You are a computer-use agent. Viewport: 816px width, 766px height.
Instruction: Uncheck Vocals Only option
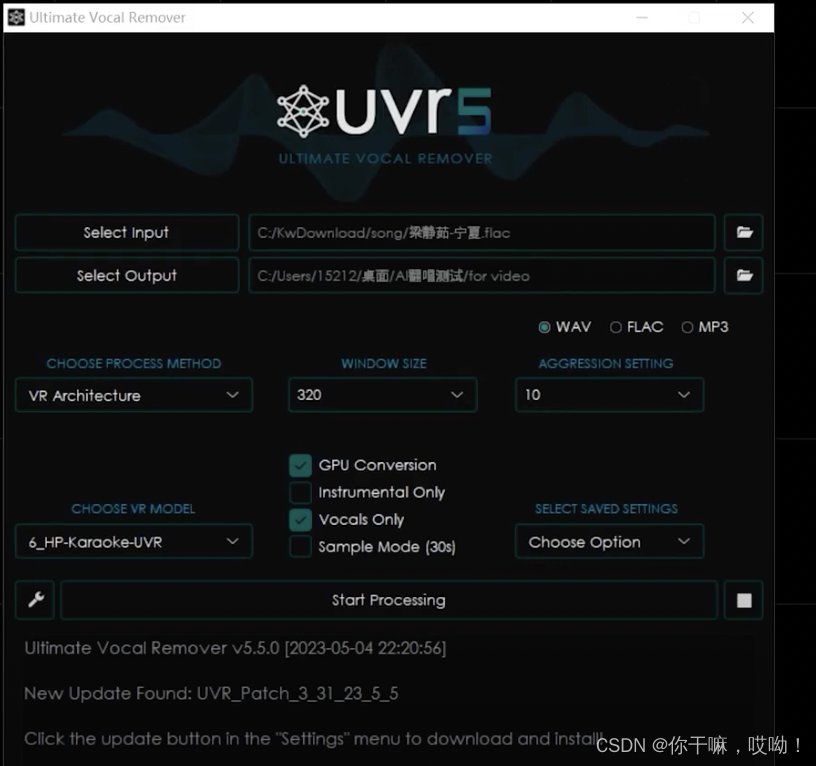[300, 519]
